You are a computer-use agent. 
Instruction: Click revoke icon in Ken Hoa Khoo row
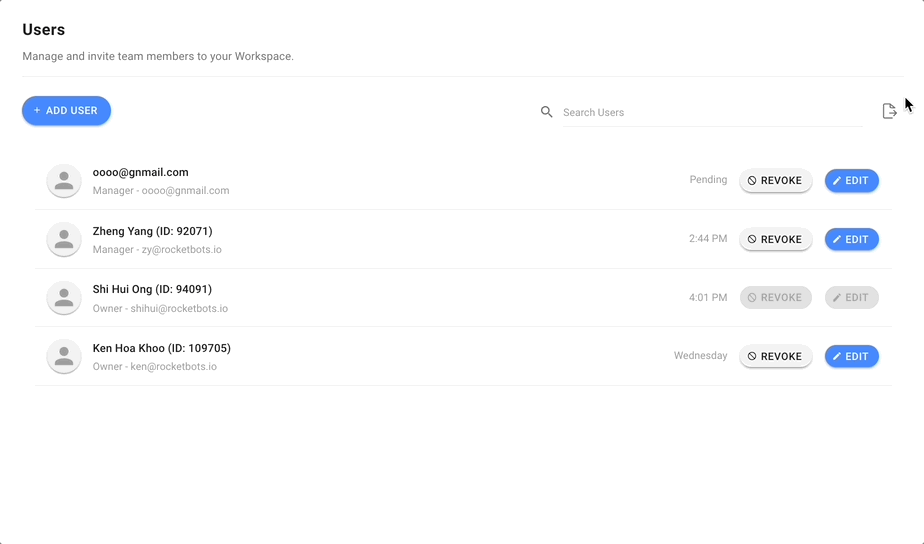pyautogui.click(x=752, y=356)
